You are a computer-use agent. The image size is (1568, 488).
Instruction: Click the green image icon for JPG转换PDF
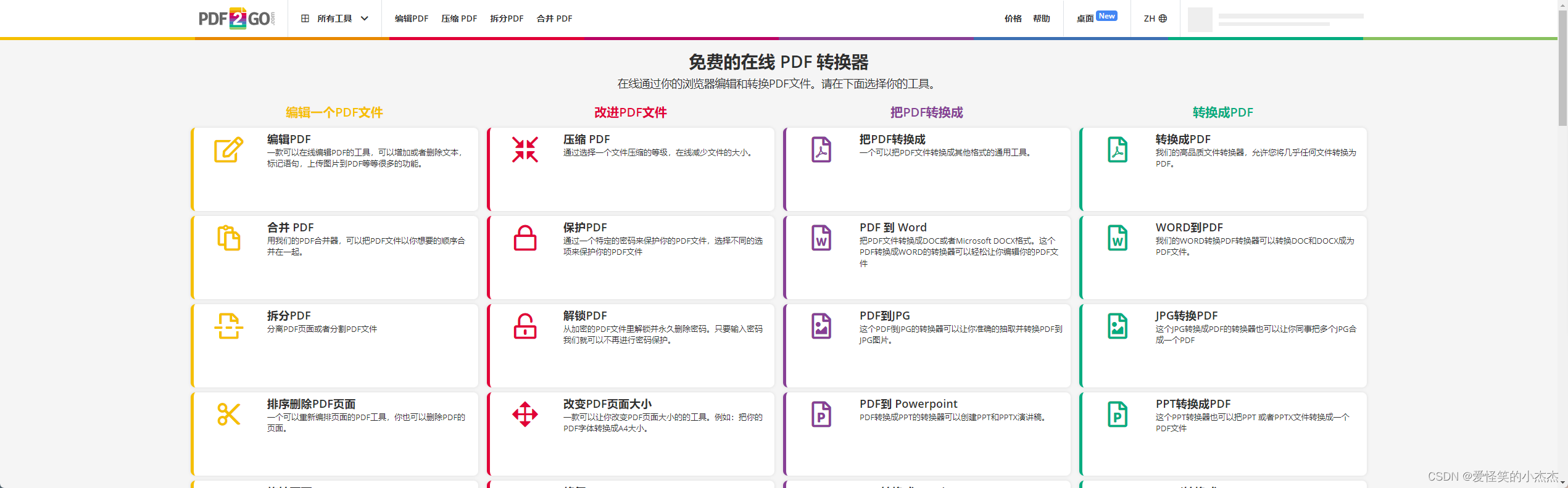click(1118, 326)
